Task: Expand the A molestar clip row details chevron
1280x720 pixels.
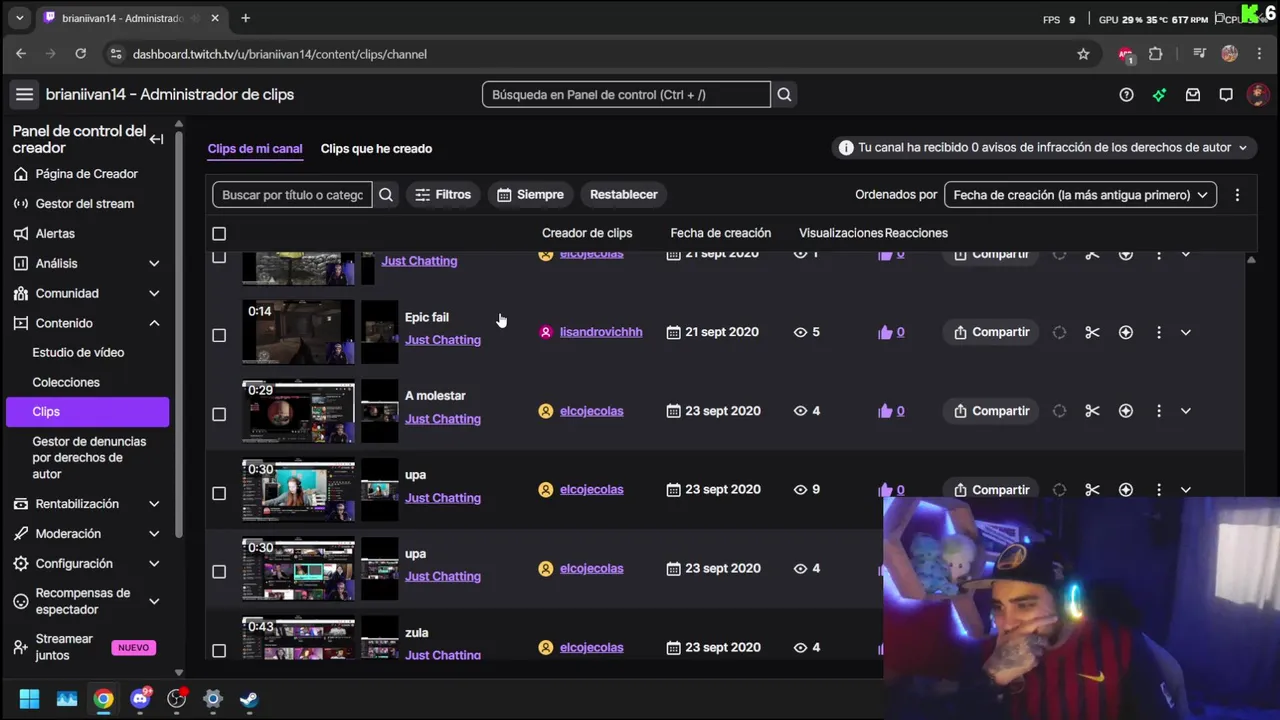Action: tap(1185, 411)
